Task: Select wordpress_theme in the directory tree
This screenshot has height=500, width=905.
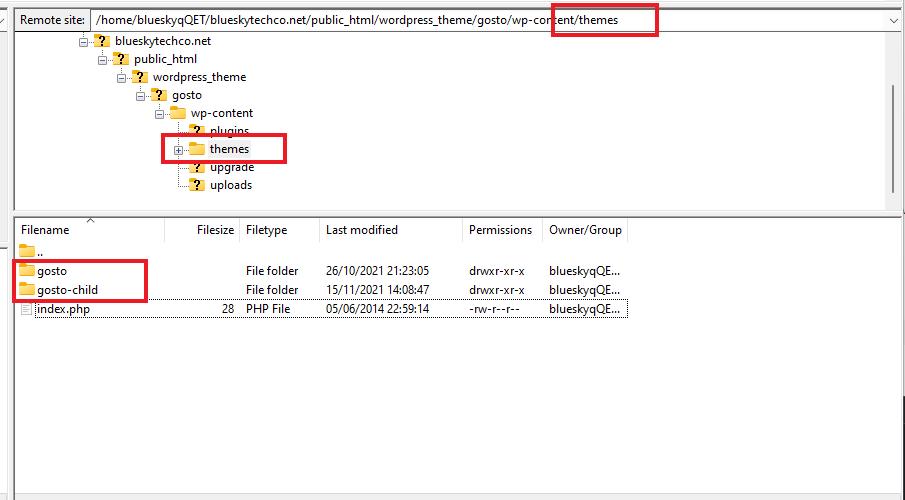Action: click(199, 77)
